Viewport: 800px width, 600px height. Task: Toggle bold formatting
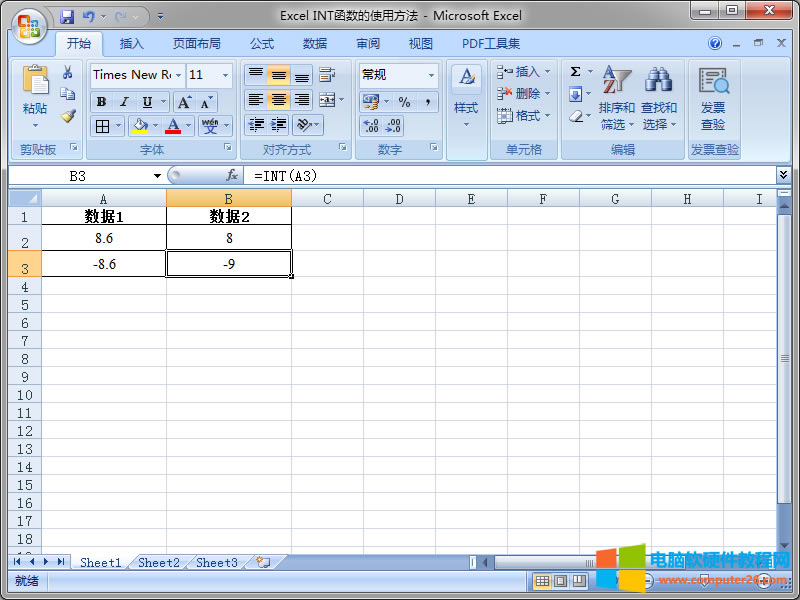[x=101, y=102]
